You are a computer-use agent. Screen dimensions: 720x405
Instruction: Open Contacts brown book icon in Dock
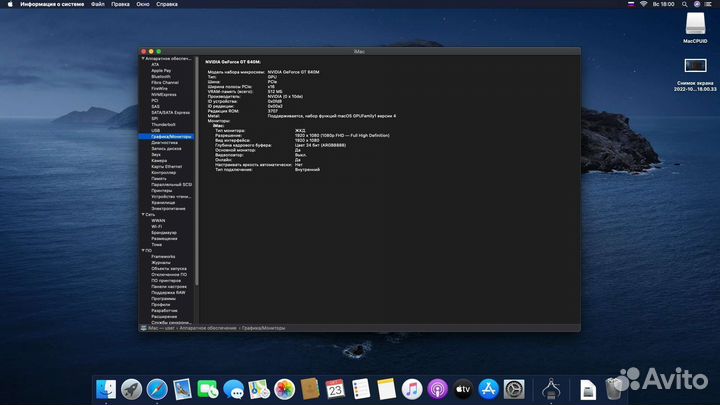310,389
